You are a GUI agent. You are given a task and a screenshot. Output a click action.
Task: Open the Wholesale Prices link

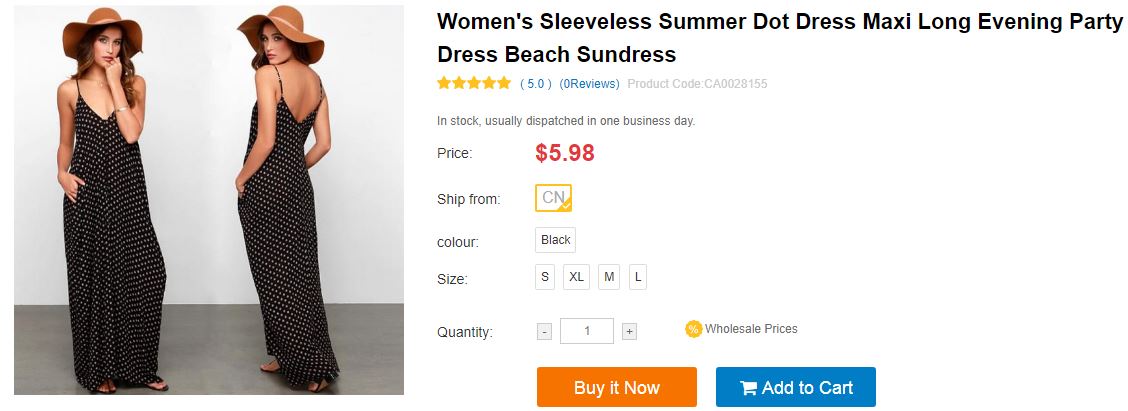tap(751, 329)
